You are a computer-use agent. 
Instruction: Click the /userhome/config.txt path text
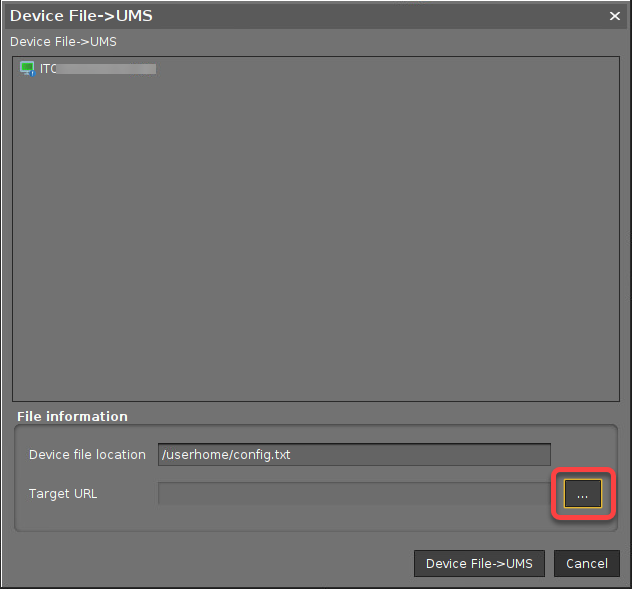click(x=225, y=455)
